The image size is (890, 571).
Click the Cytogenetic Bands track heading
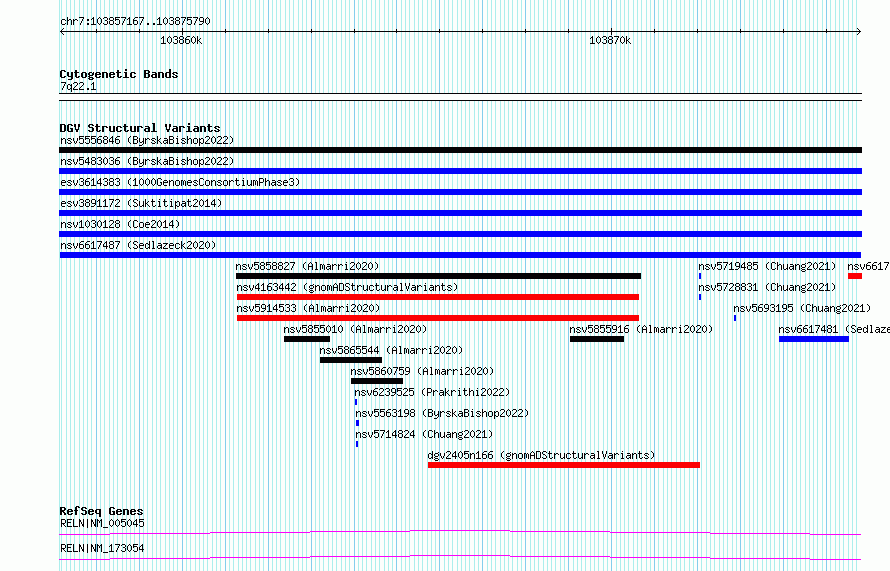[119, 74]
